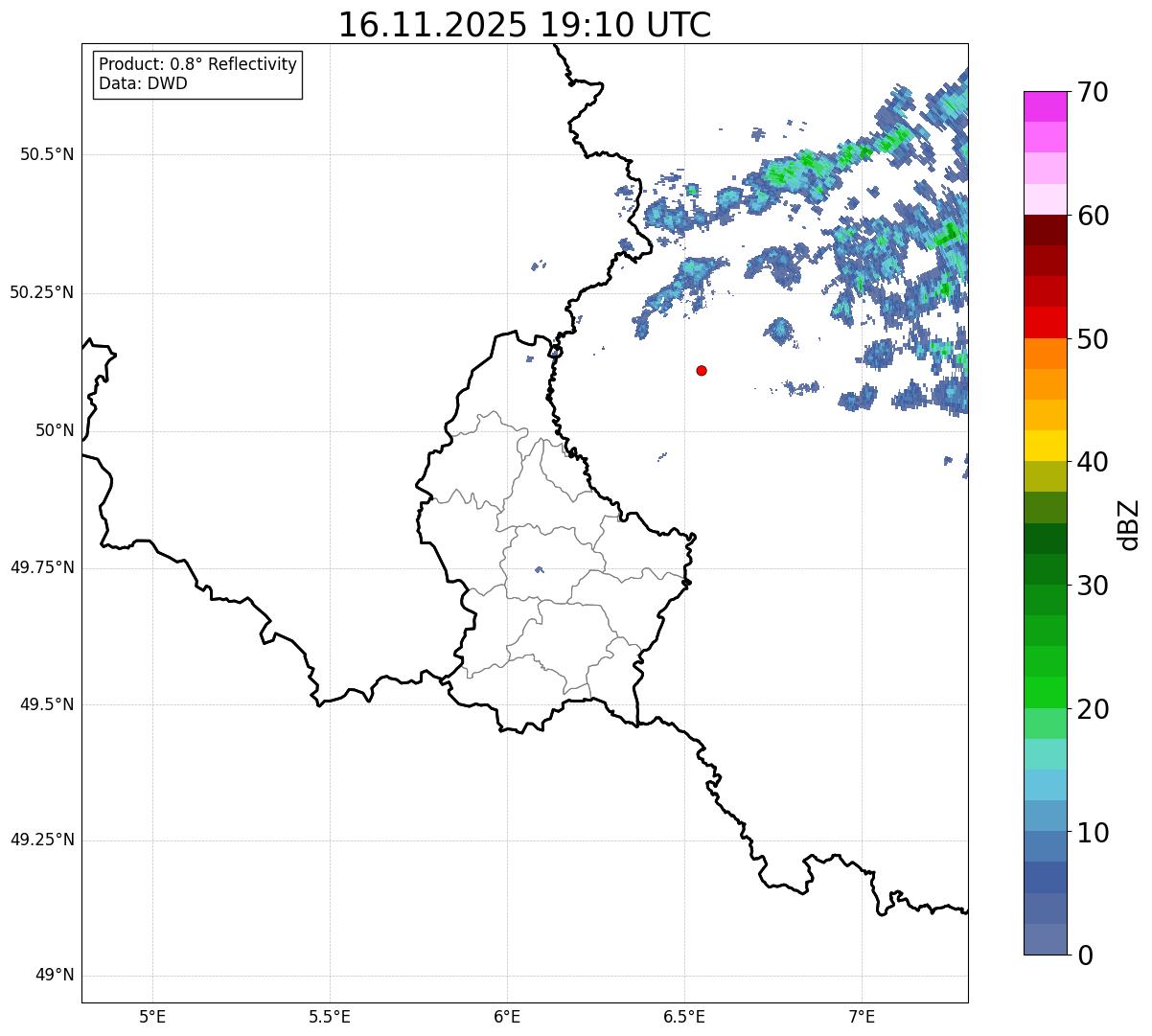Select the topmost magenta colorbar segment
Image resolution: width=1152 pixels, height=1036 pixels.
tap(1045, 106)
